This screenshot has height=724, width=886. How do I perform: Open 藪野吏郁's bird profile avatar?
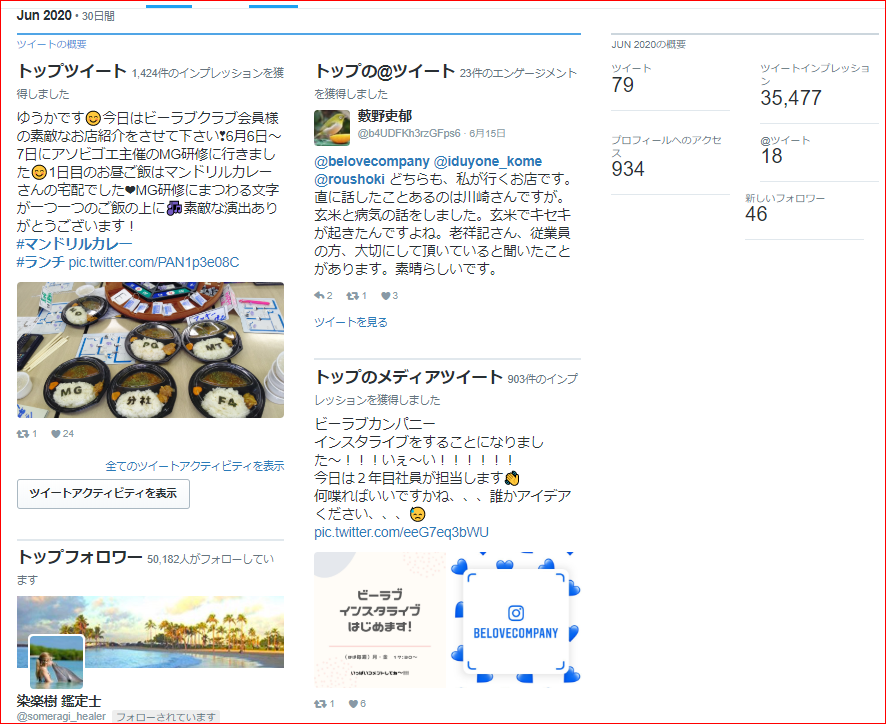point(332,128)
